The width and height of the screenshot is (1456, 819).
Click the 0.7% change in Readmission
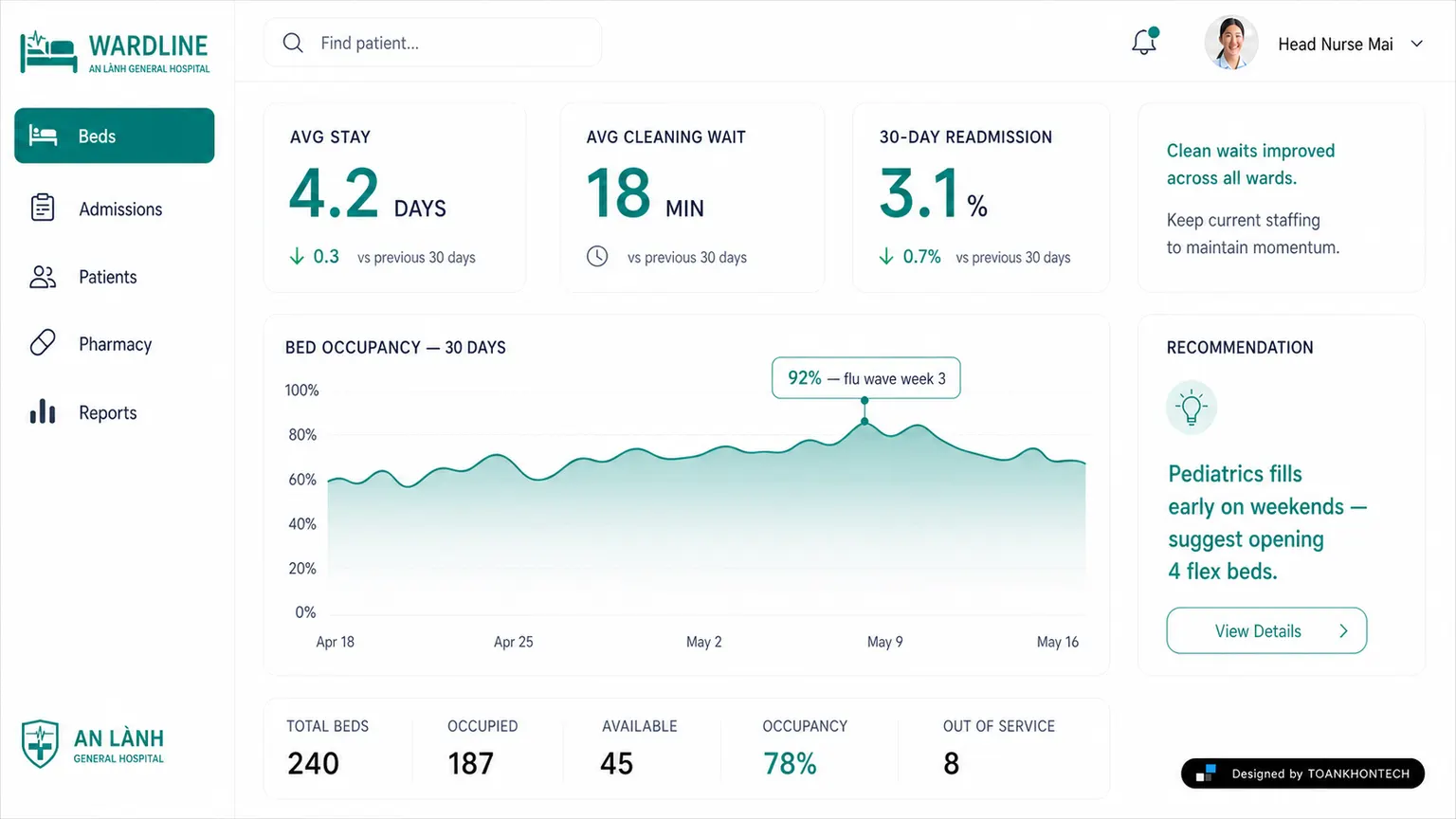(921, 256)
